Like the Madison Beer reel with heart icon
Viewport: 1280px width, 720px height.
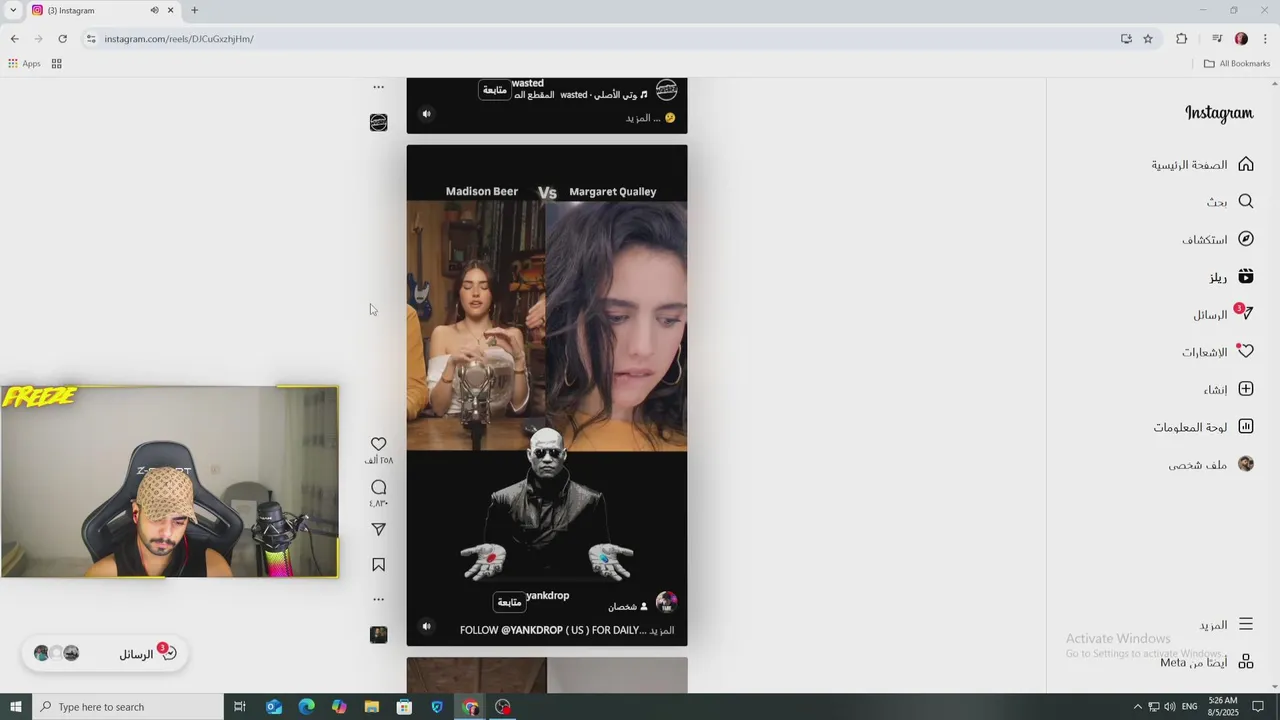tap(378, 444)
